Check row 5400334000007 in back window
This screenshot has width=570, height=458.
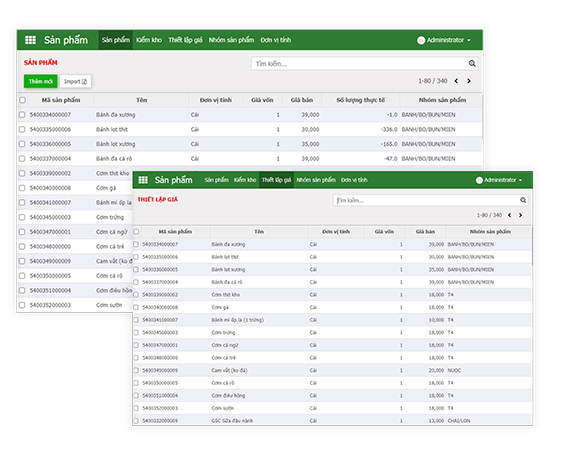coord(22,115)
